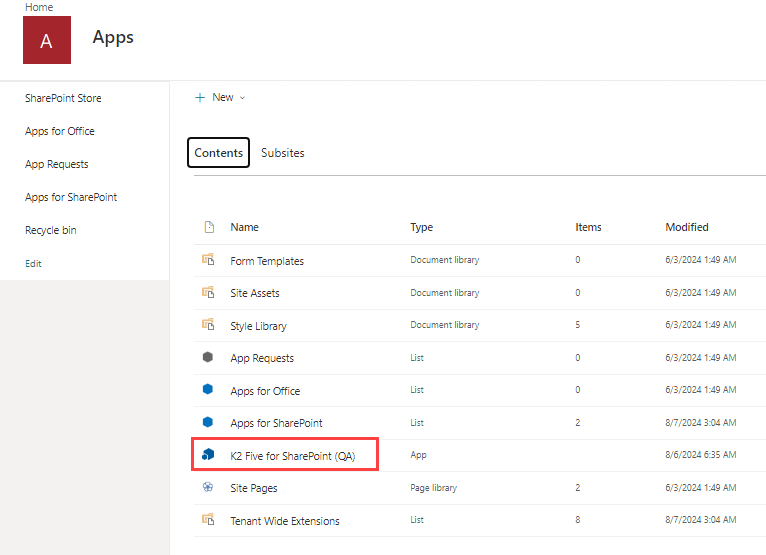
Task: Click the Tenant Wide Extensions list icon
Action: [209, 520]
